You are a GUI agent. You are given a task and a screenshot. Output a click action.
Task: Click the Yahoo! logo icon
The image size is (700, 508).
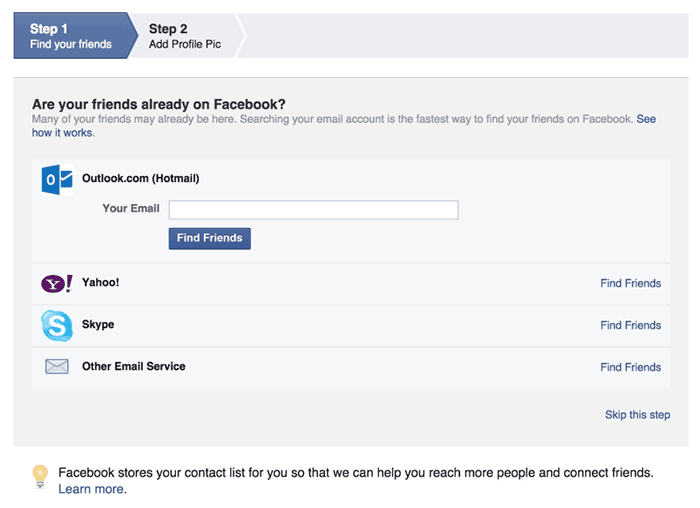click(x=56, y=284)
